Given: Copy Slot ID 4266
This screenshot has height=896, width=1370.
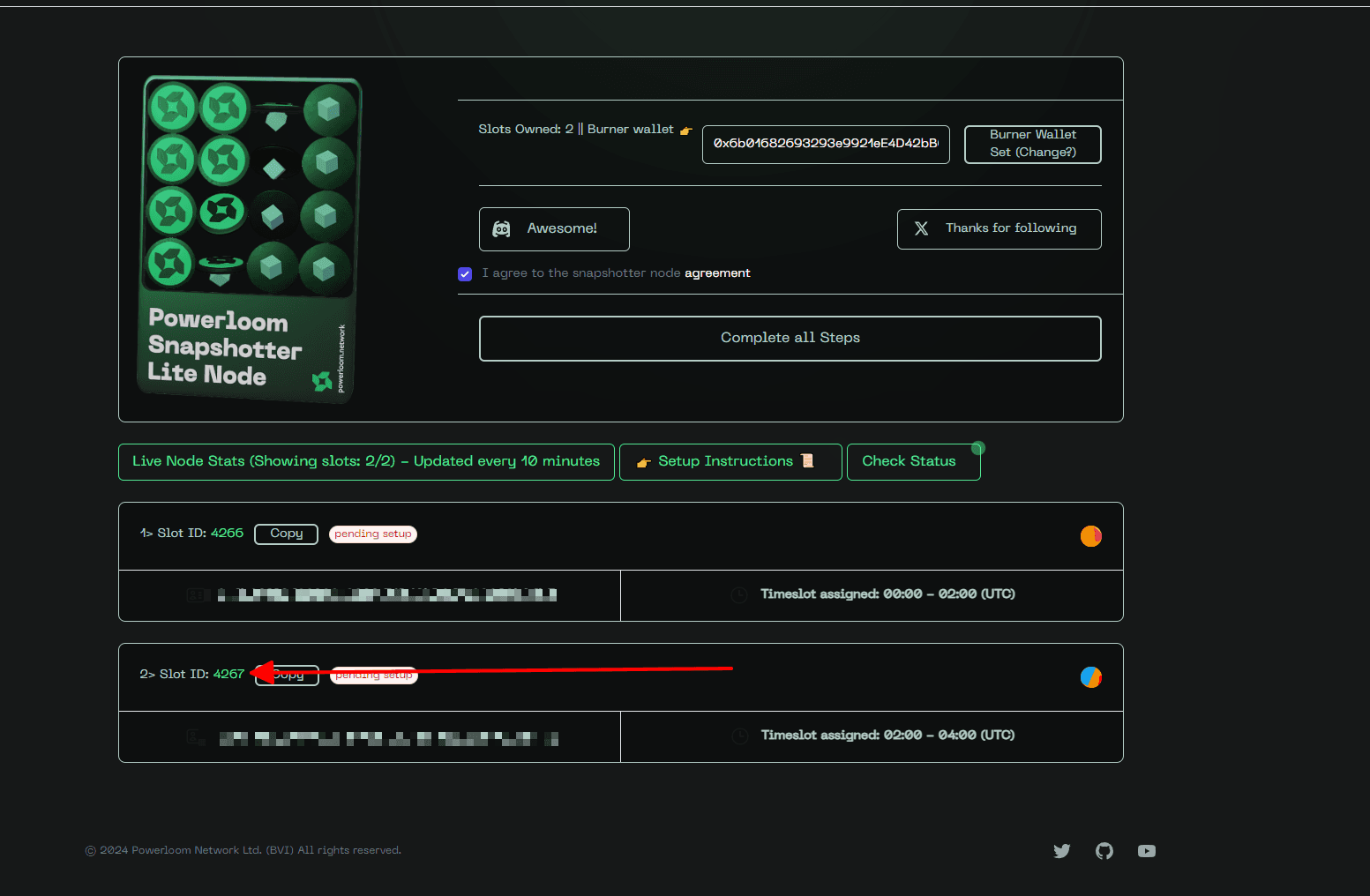Looking at the screenshot, I should tap(286, 534).
